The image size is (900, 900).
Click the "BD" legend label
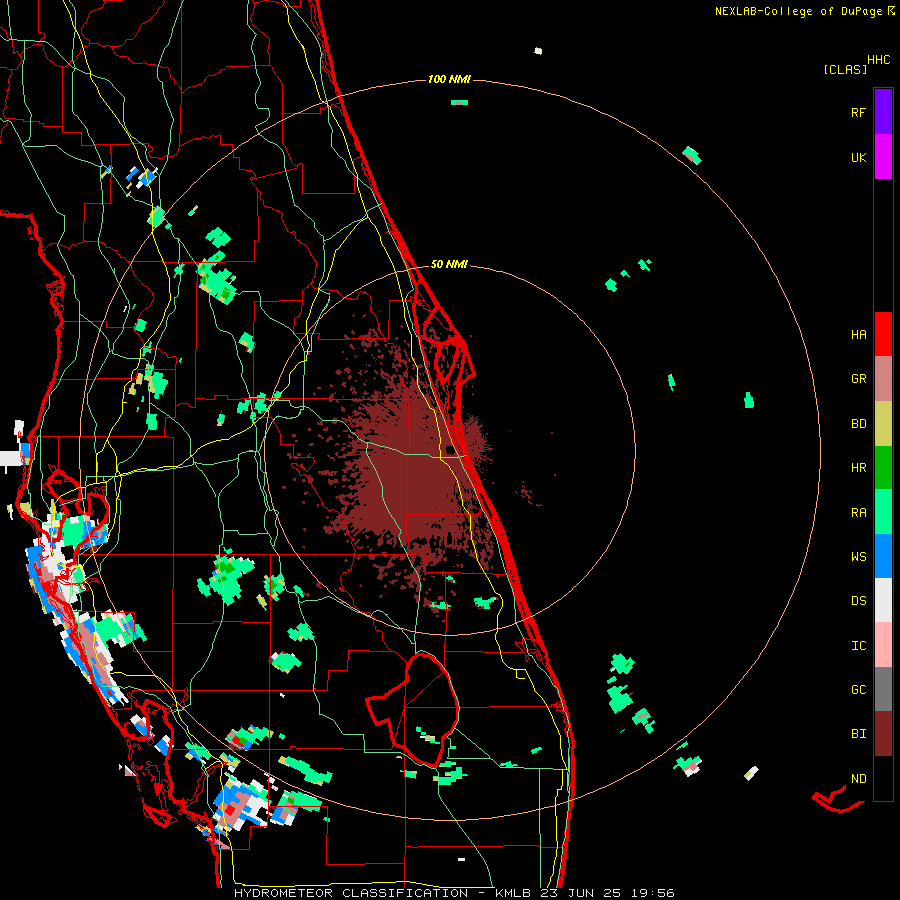(858, 423)
